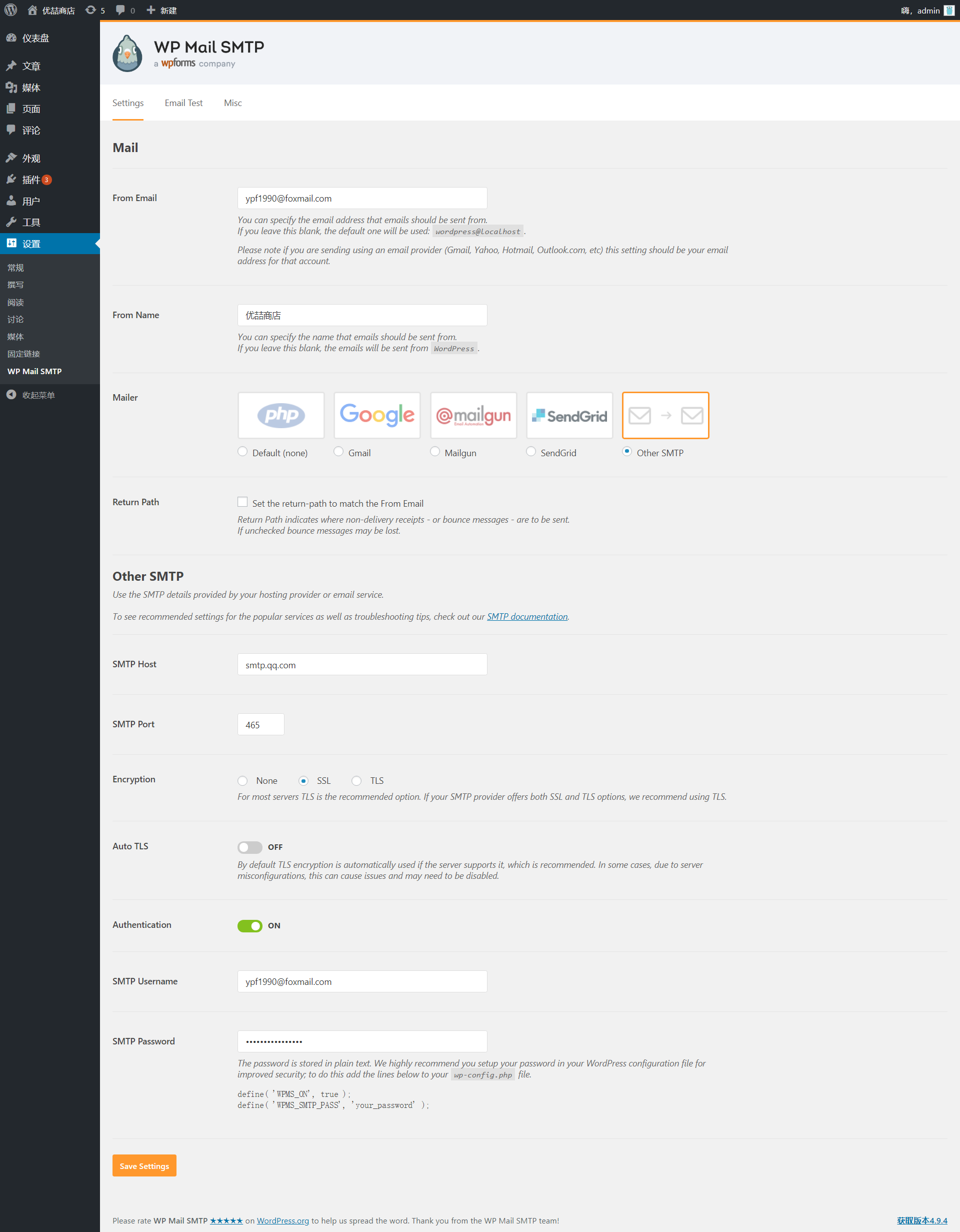960x1232 pixels.
Task: Click the 设置 settings icon in sidebar
Action: (x=11, y=243)
